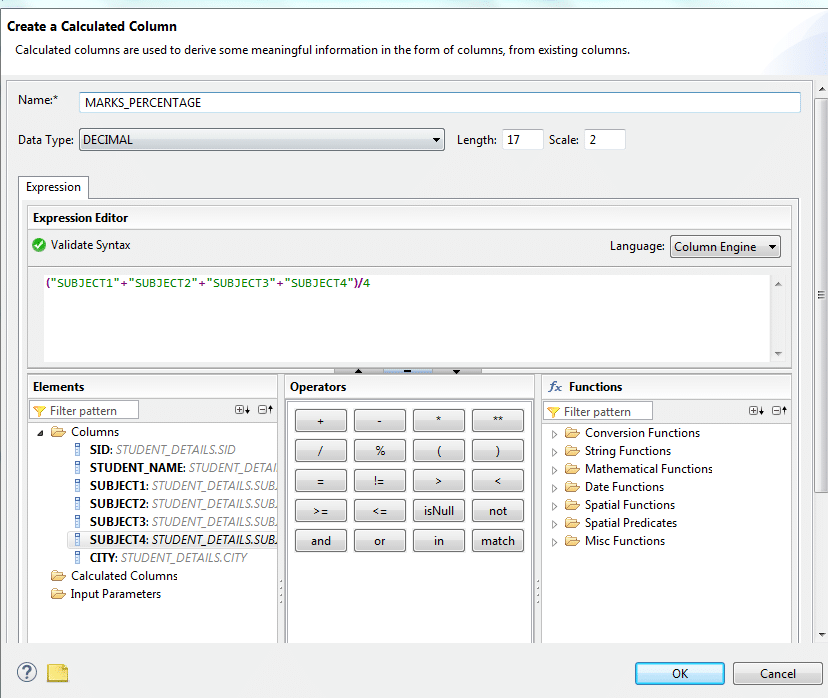
Task: Open the Language Column Engine dropdown
Action: (x=725, y=247)
